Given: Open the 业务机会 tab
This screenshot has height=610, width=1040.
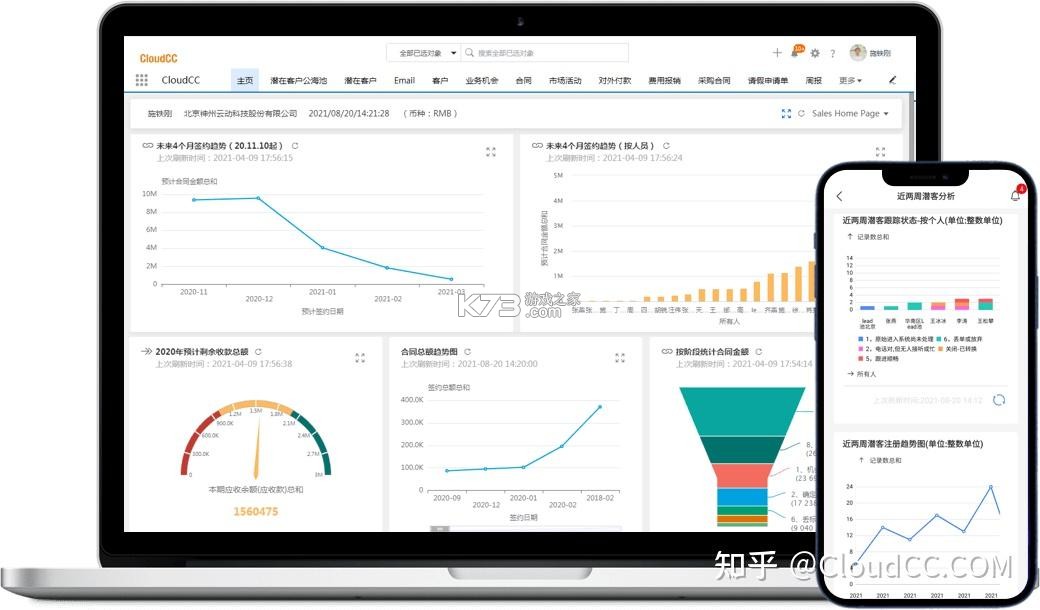Looking at the screenshot, I should click(x=482, y=80).
